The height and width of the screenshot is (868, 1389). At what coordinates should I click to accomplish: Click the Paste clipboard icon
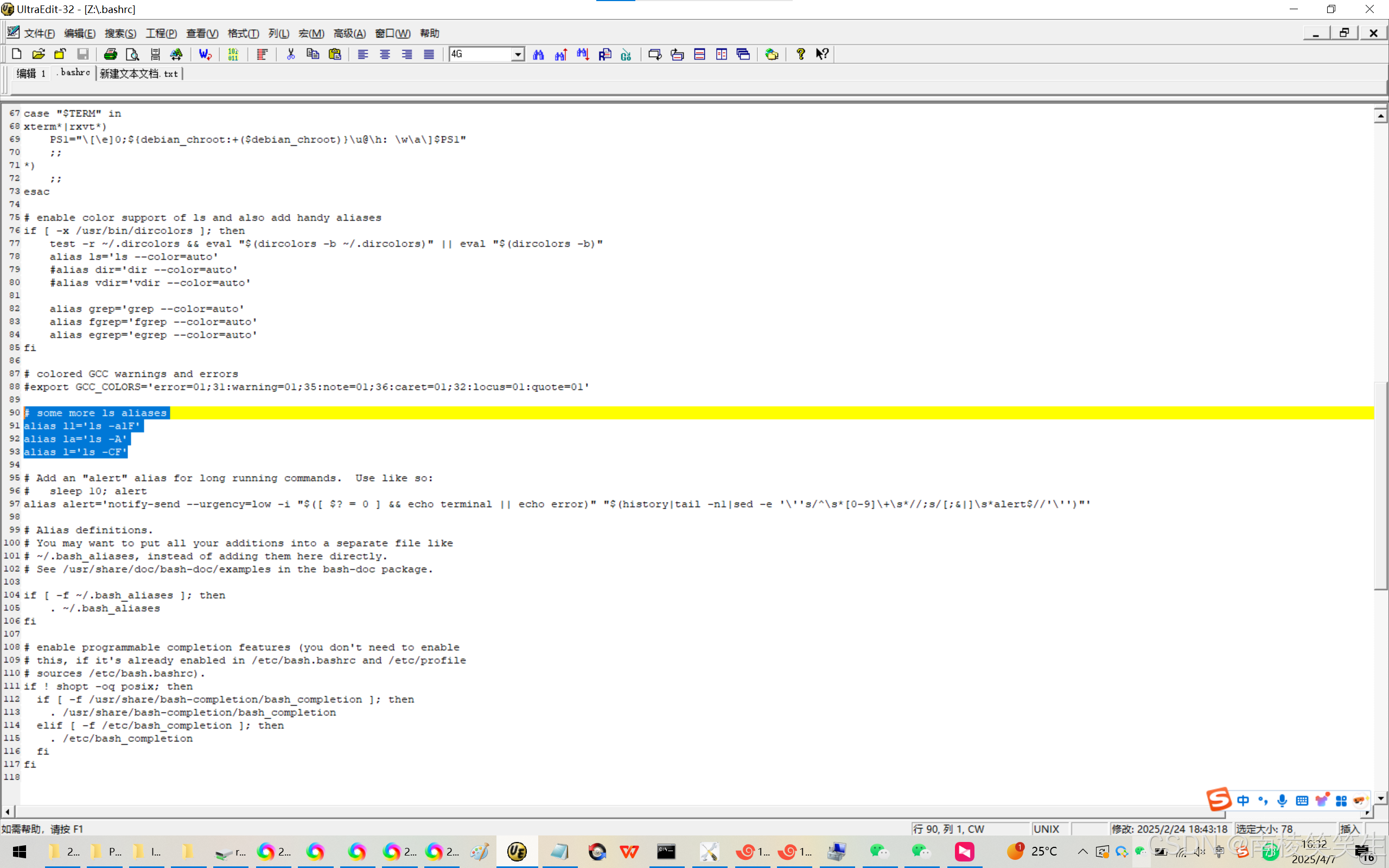pos(335,54)
